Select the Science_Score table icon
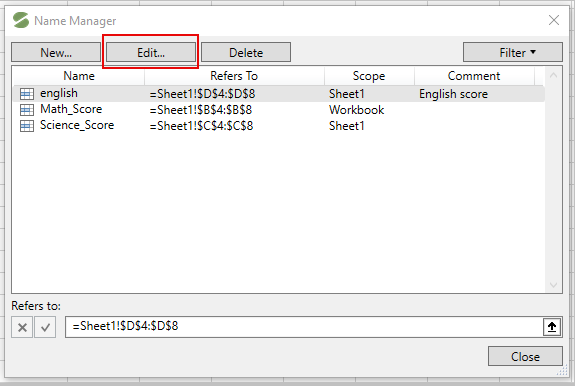This screenshot has height=386, width=575. [x=27, y=126]
